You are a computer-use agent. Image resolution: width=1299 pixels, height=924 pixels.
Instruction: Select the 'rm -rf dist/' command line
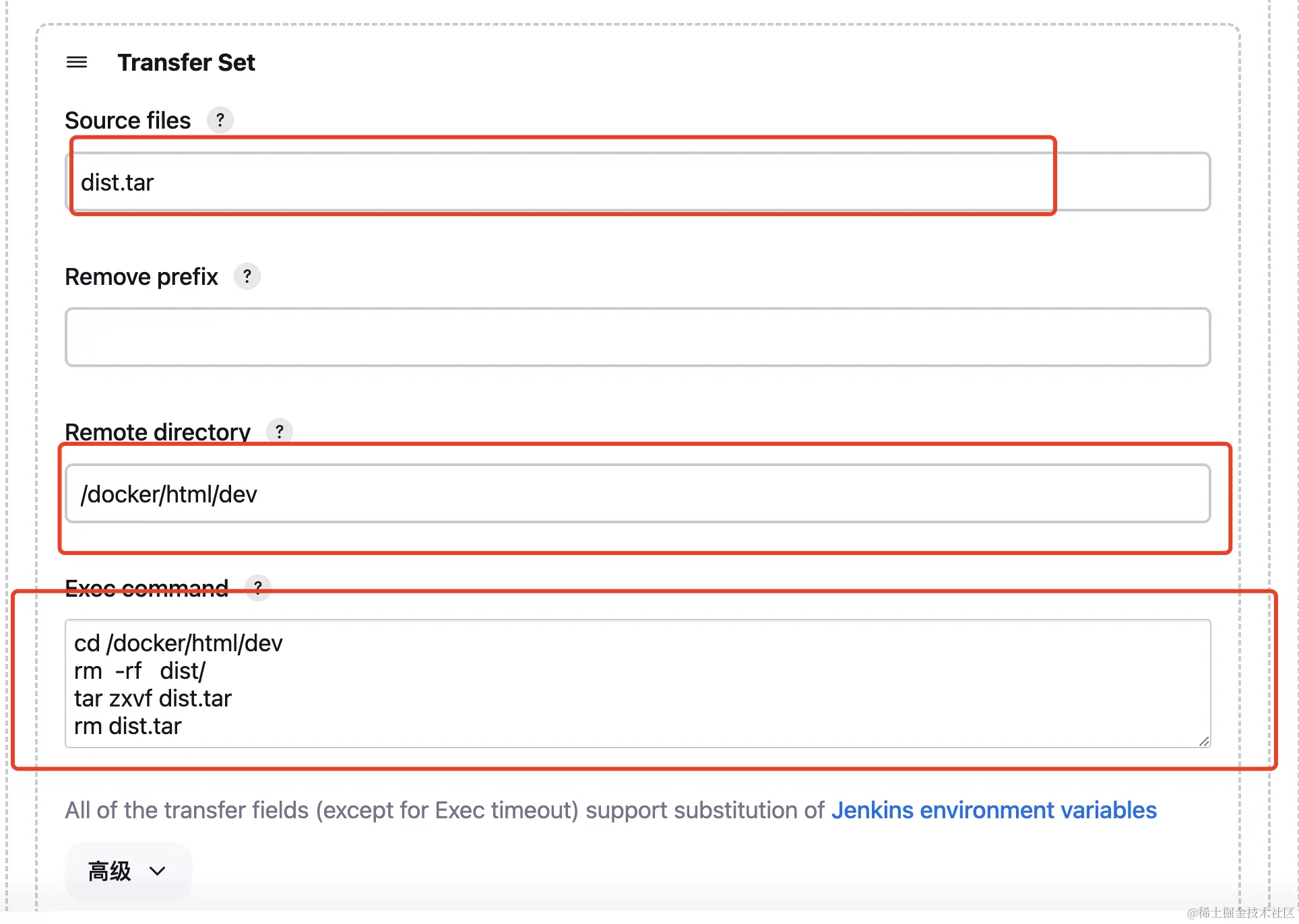pyautogui.click(x=140, y=671)
